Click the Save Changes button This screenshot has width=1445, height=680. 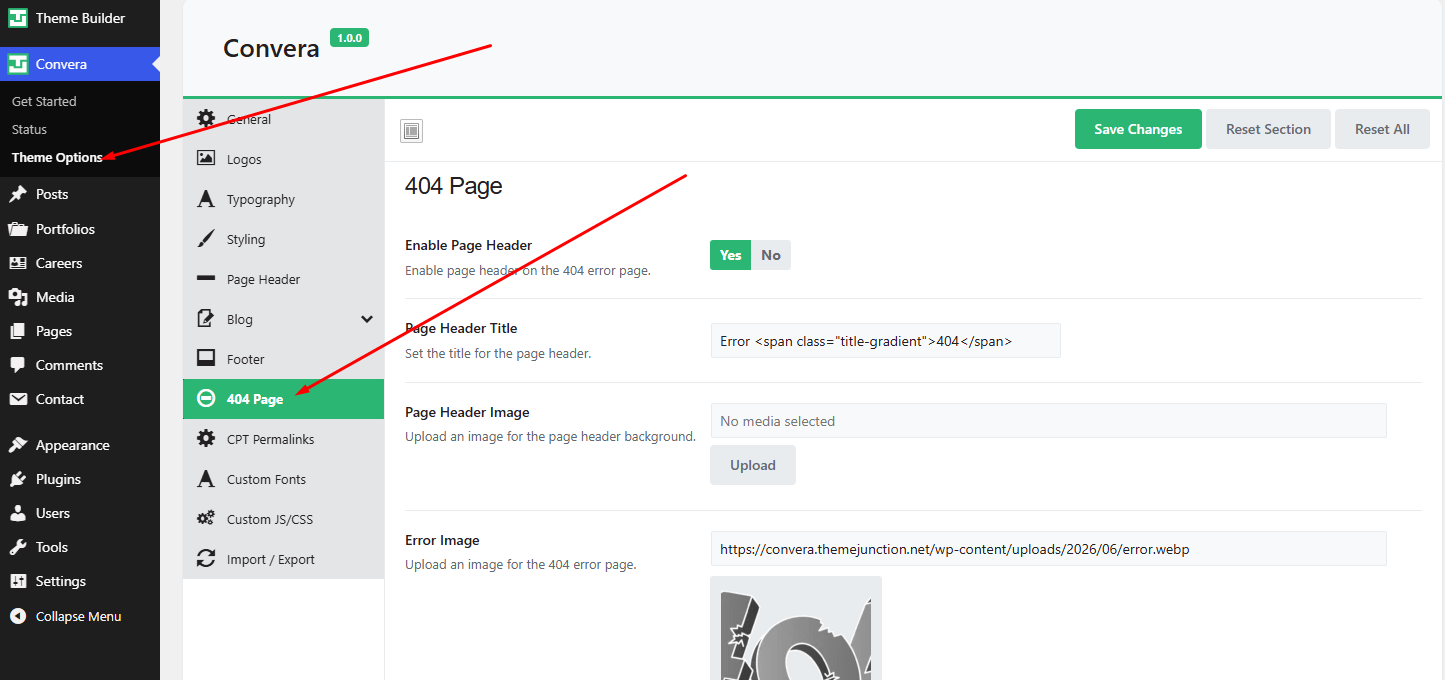pos(1138,129)
